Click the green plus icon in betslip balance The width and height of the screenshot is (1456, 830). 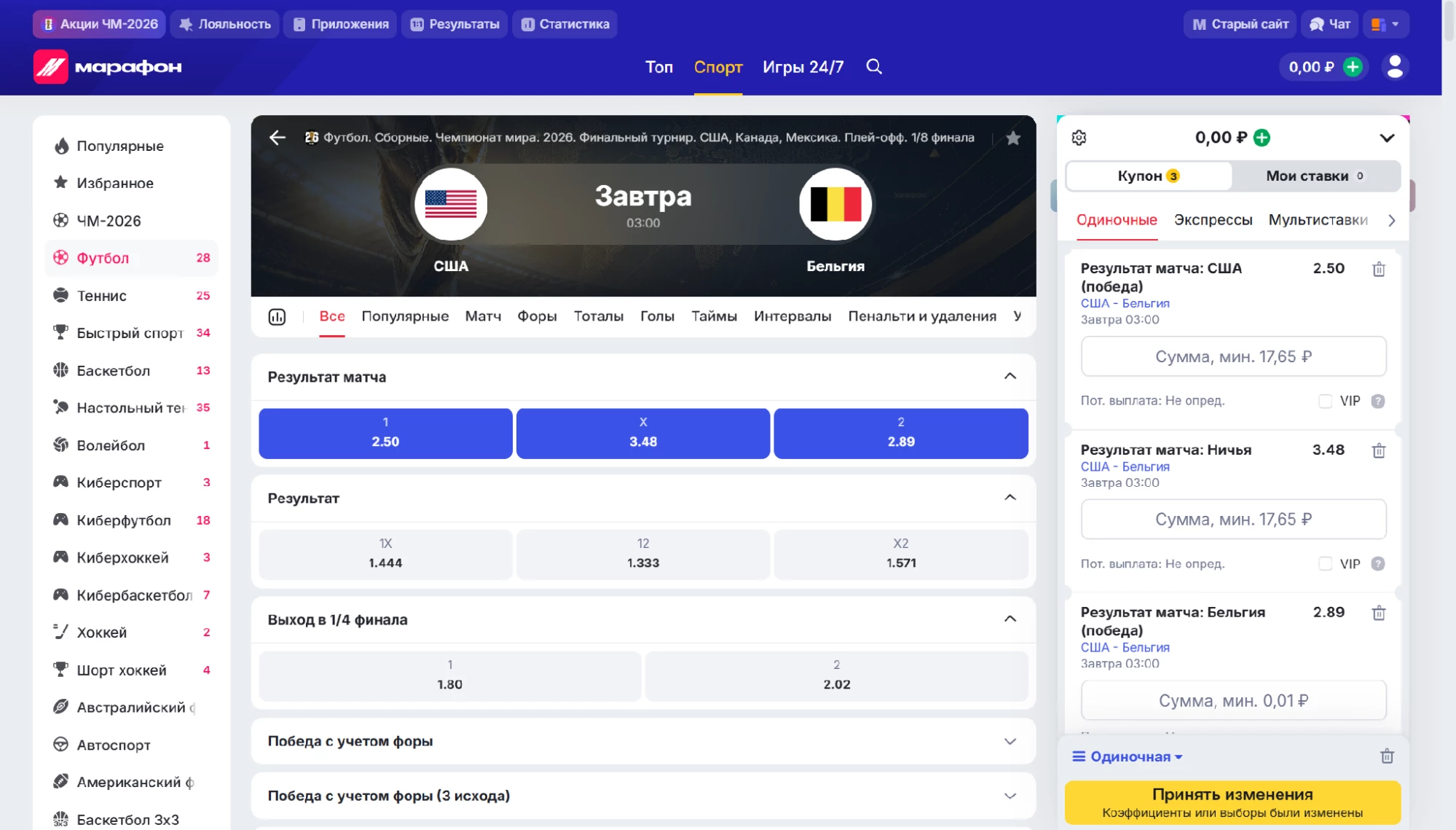(1262, 138)
